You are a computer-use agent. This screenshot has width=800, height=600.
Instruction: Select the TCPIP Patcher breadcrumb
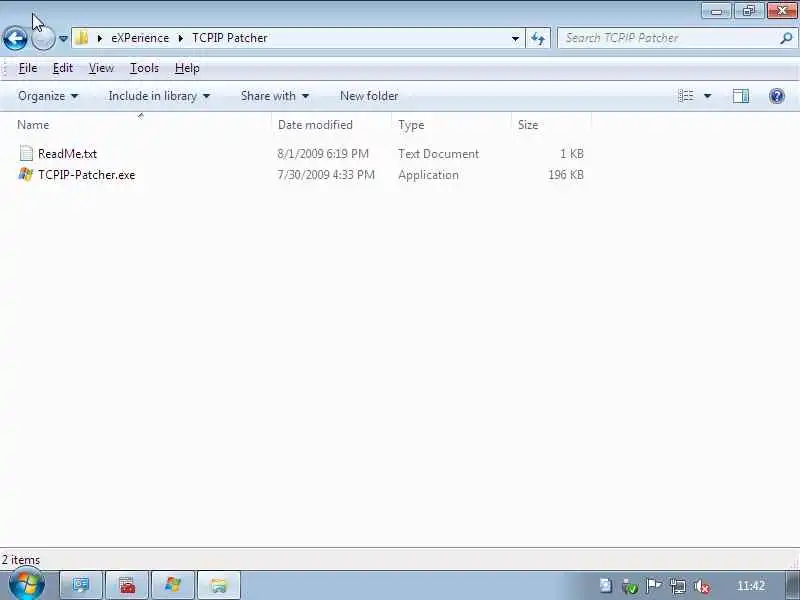230,38
